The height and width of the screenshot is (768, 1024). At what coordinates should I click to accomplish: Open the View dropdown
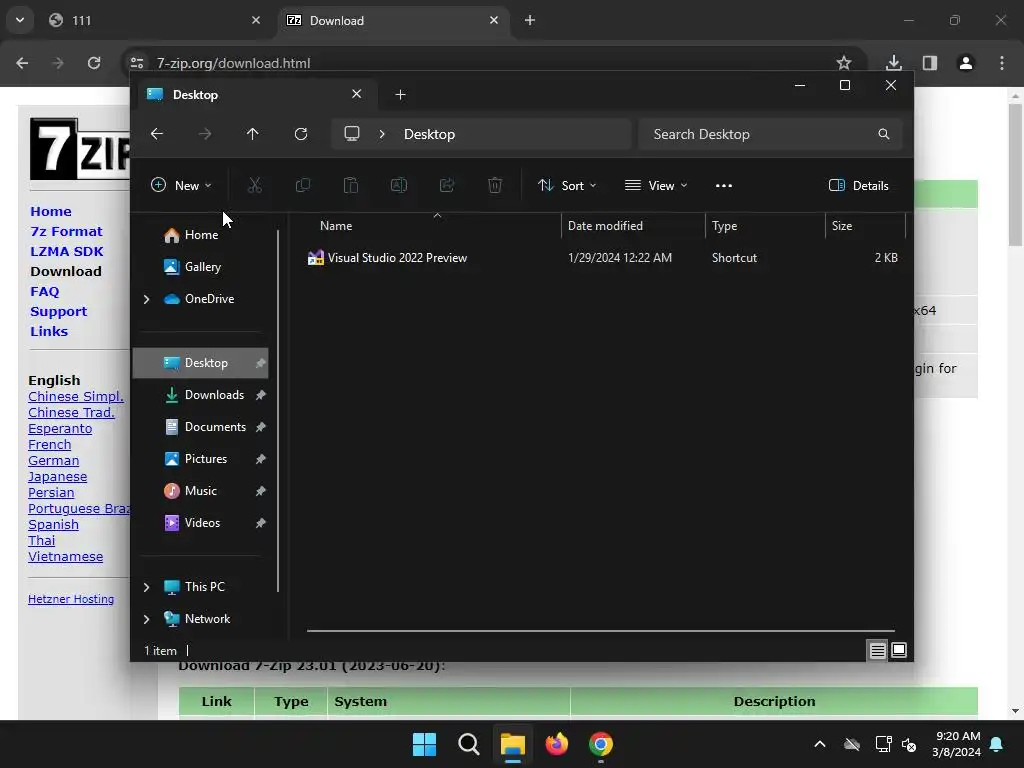tap(656, 185)
